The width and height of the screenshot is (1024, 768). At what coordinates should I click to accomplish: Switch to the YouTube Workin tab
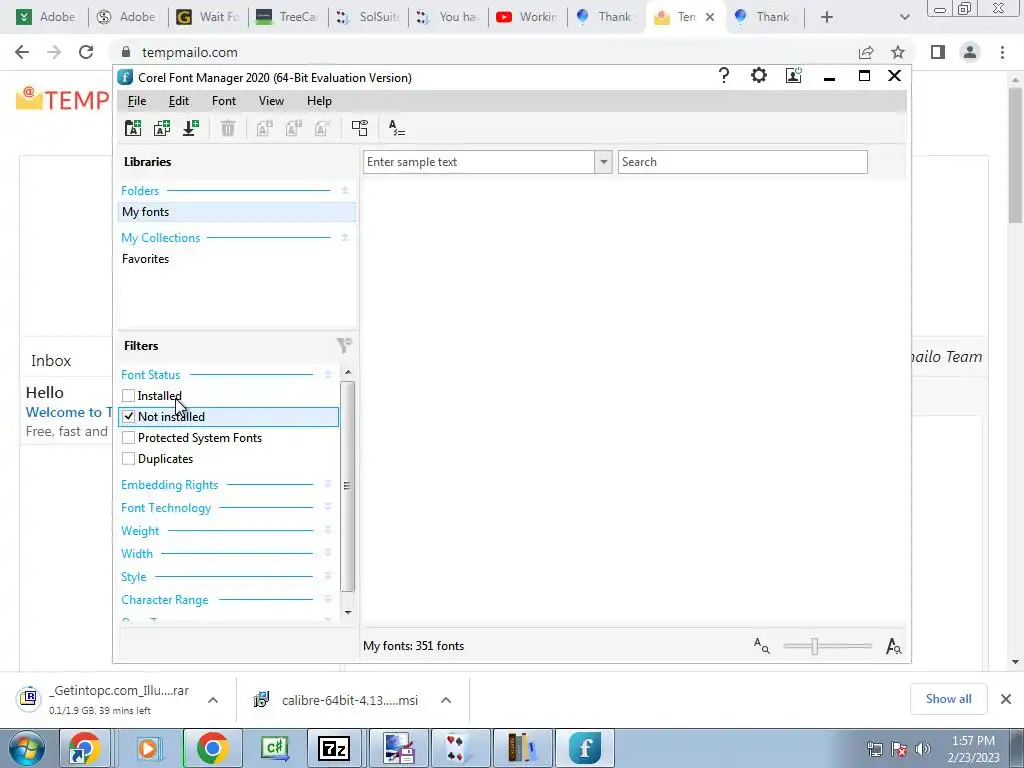(x=526, y=17)
